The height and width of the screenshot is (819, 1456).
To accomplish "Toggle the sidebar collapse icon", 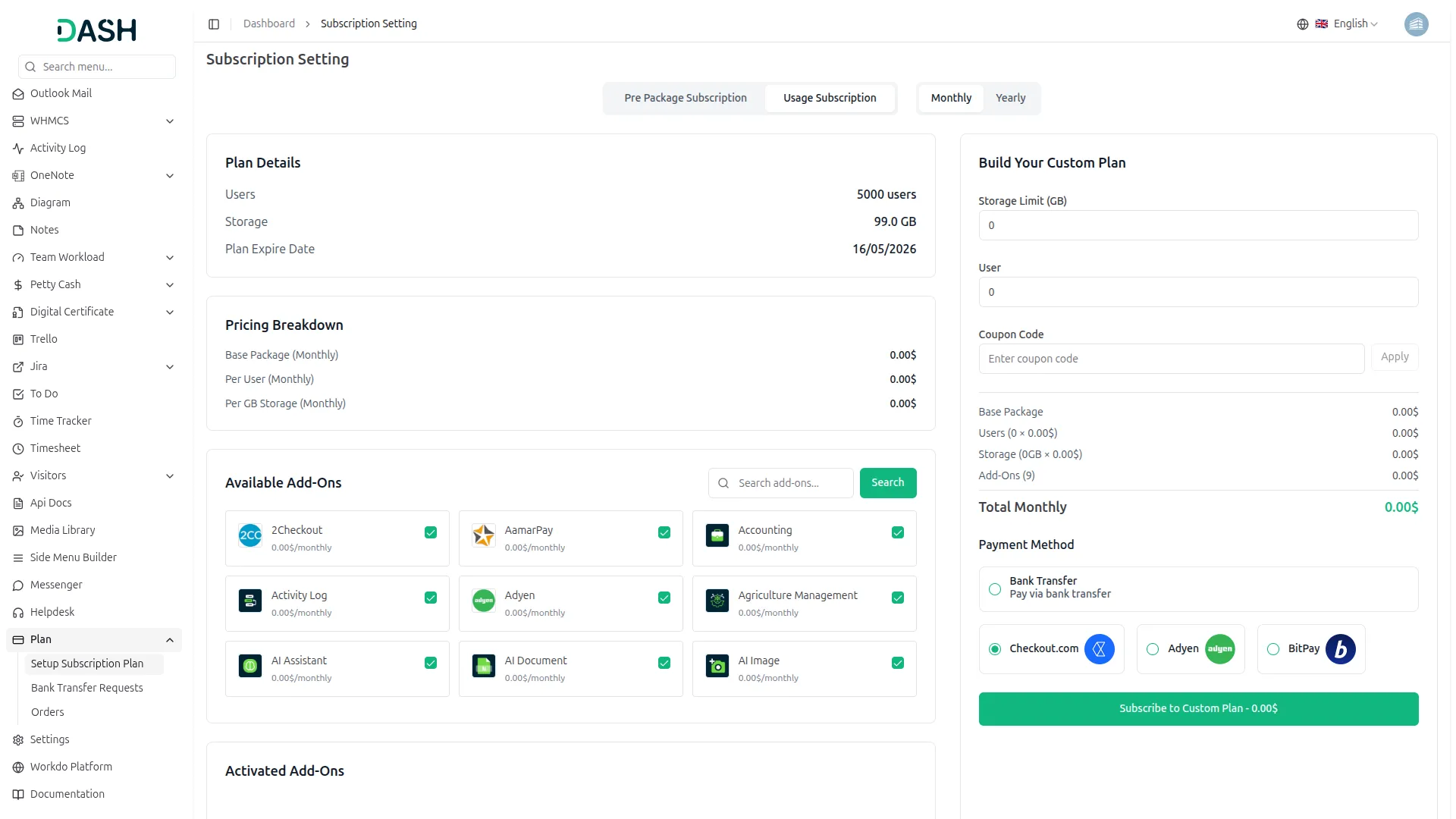I will point(214,24).
